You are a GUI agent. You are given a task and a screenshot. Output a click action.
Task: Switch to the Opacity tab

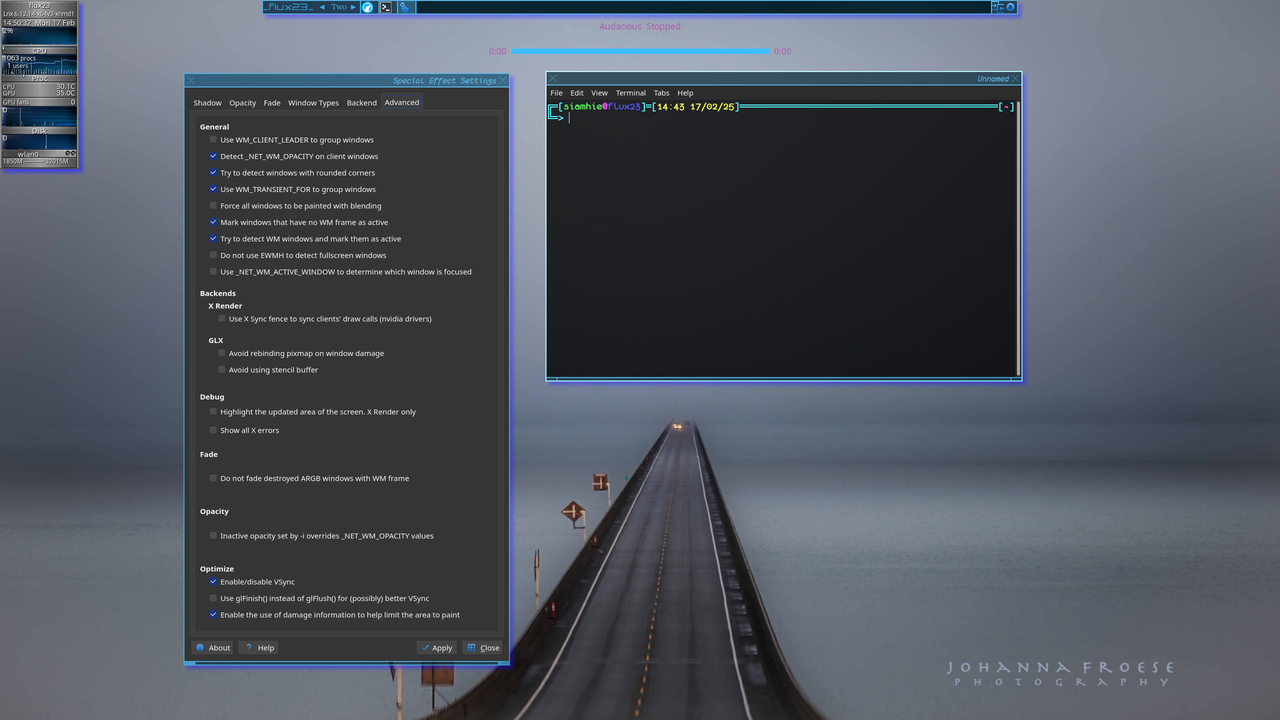click(242, 102)
